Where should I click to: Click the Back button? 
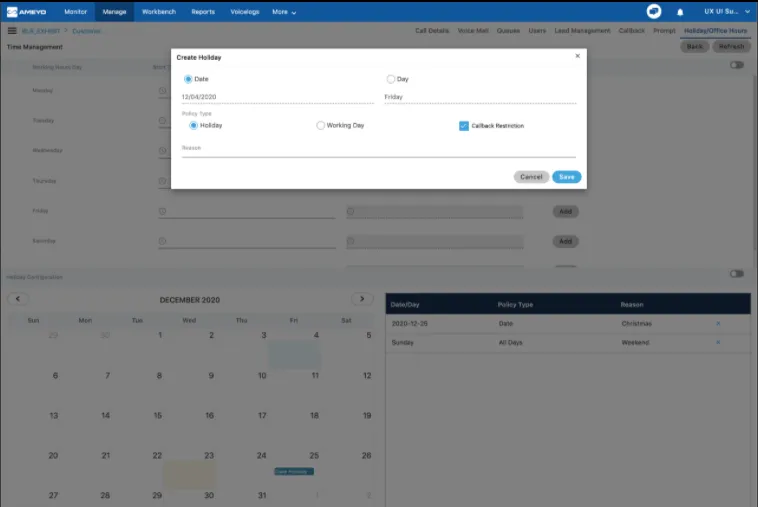point(695,46)
